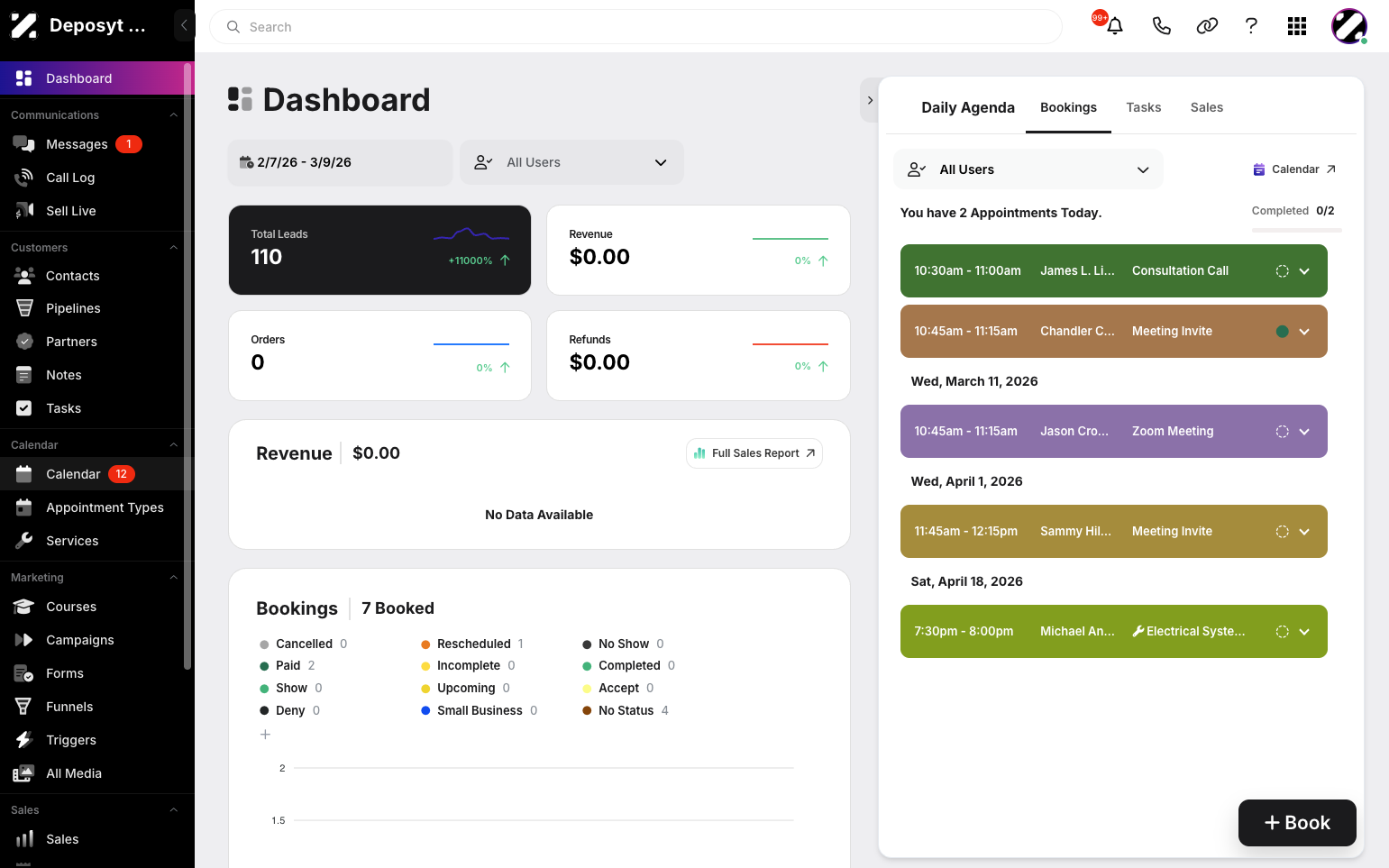
Task: Collapse the Communications sidebar section
Action: [x=173, y=115]
